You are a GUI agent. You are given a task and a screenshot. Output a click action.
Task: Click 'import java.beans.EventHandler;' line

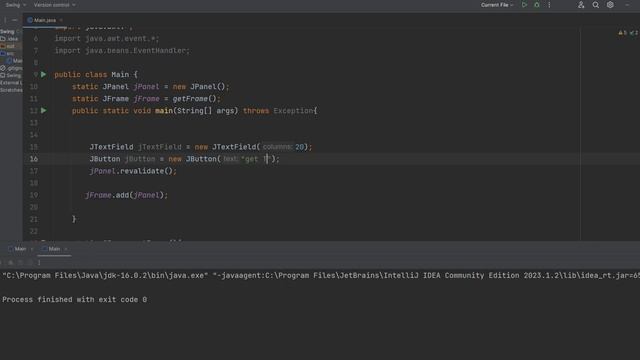point(122,51)
